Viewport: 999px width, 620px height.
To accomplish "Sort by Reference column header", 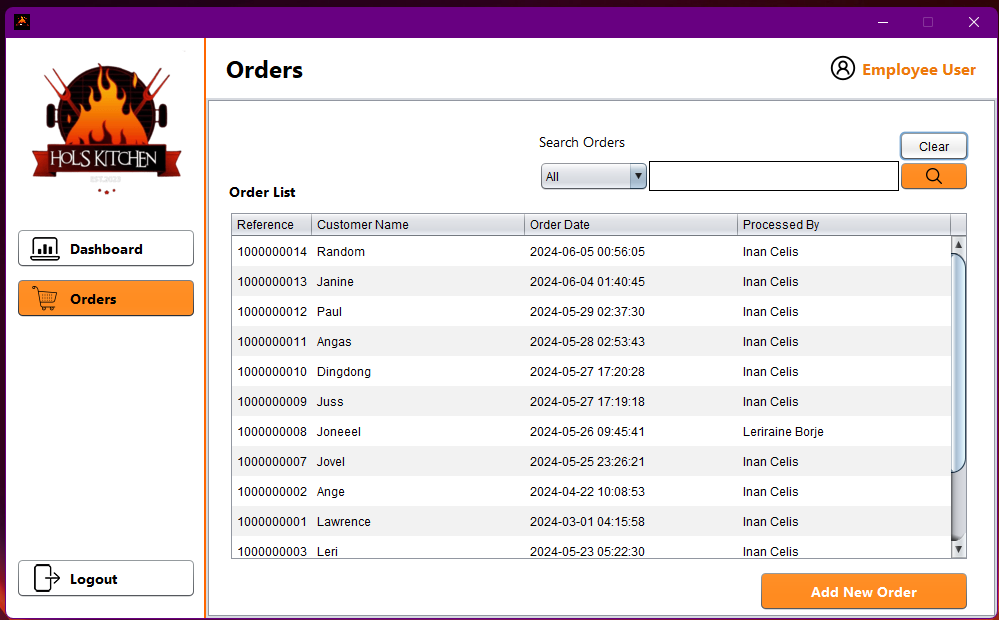I will pos(271,225).
